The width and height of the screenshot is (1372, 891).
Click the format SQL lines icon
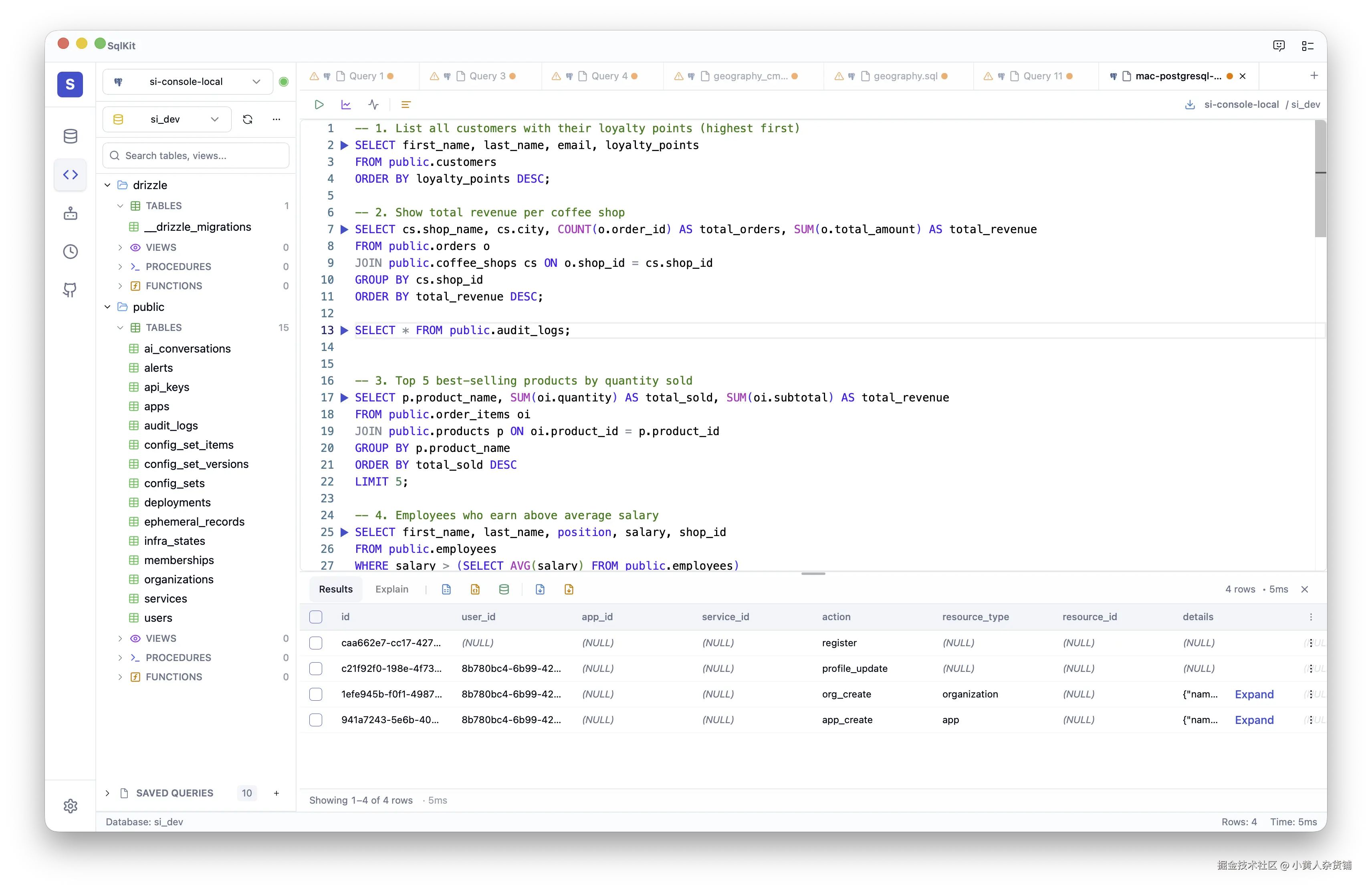pos(406,104)
